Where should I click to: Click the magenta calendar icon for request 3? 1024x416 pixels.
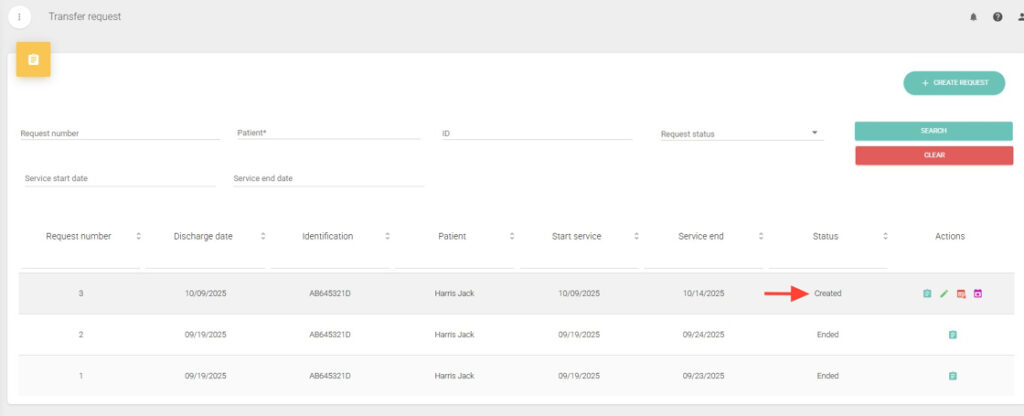tap(978, 293)
